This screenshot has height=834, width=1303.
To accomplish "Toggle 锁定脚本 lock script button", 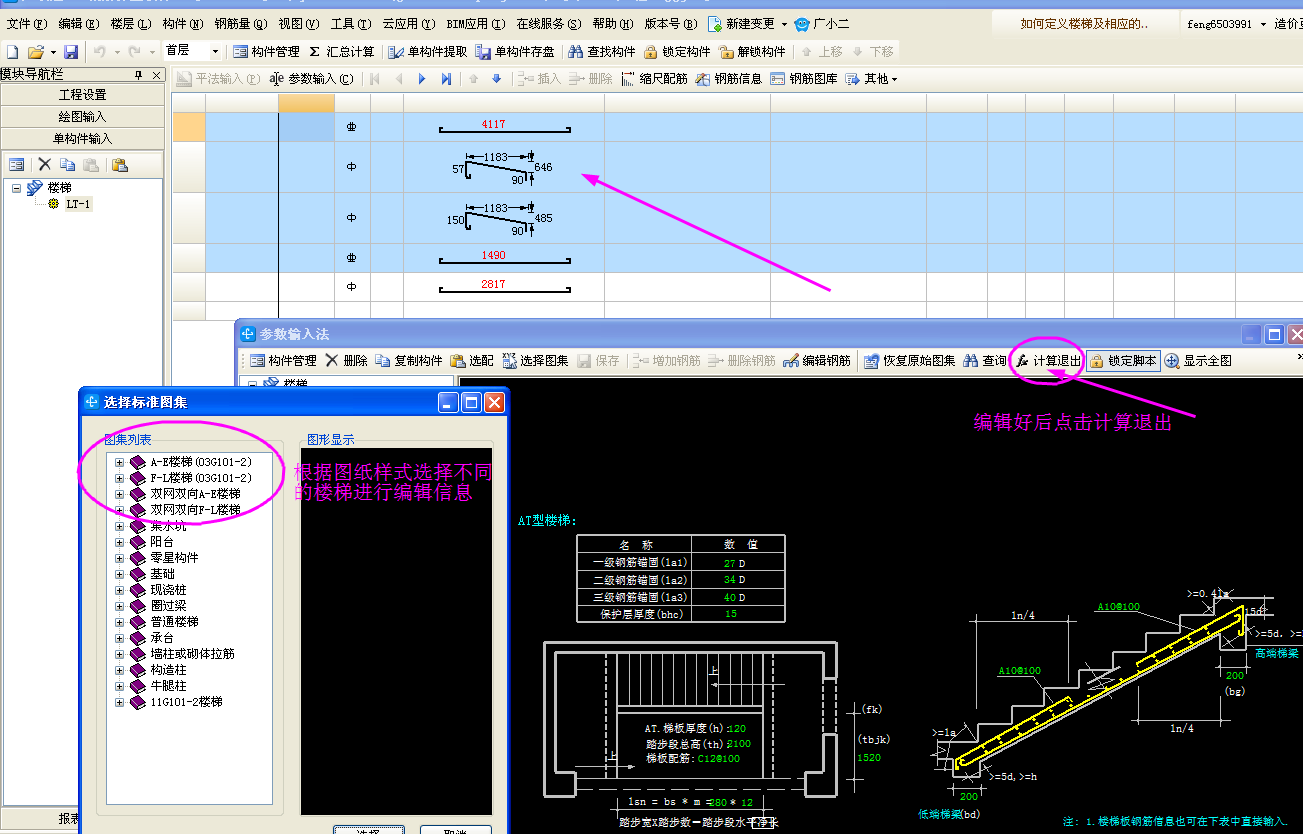I will pyautogui.click(x=1124, y=361).
